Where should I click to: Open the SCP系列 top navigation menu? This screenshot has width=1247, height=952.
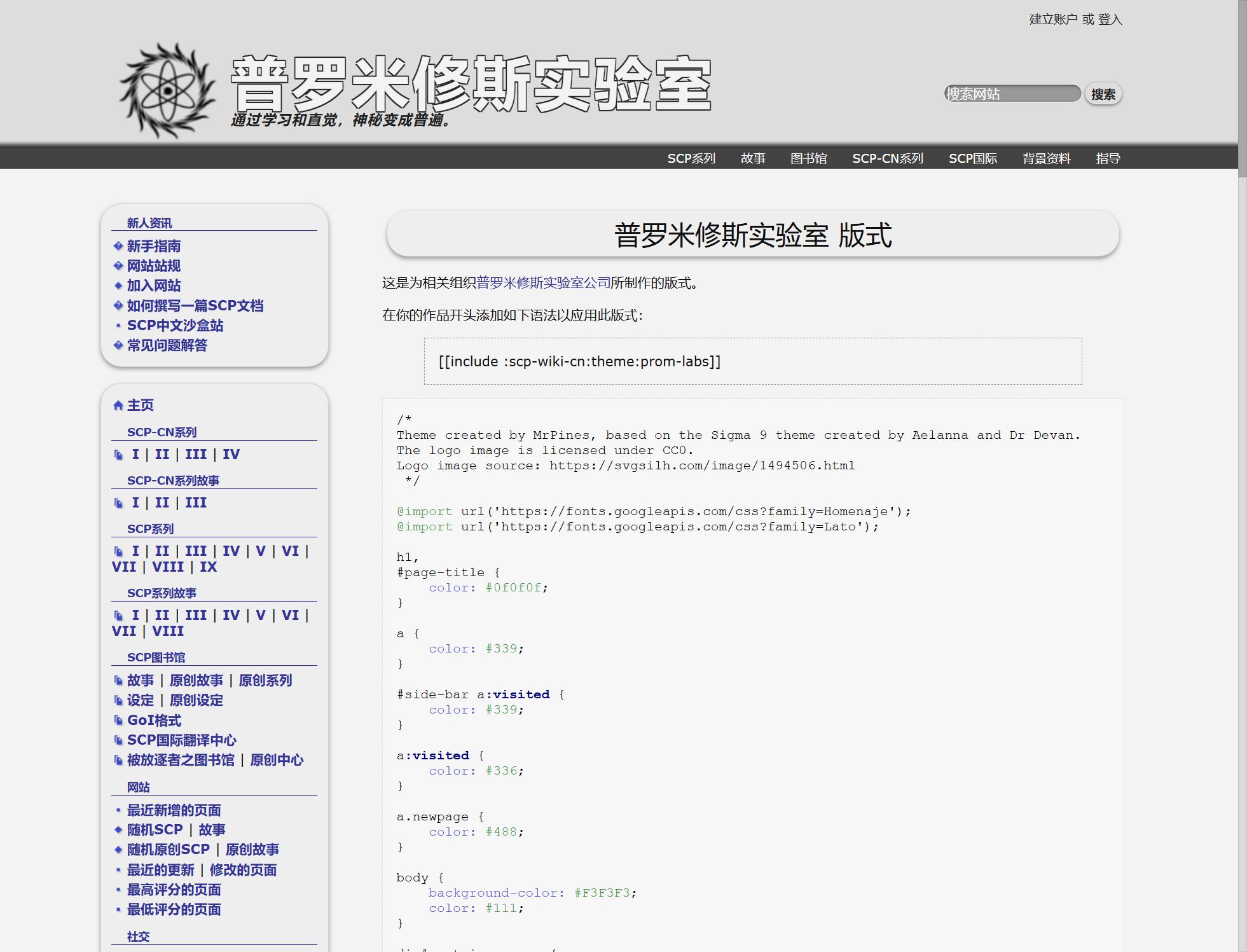coord(691,158)
